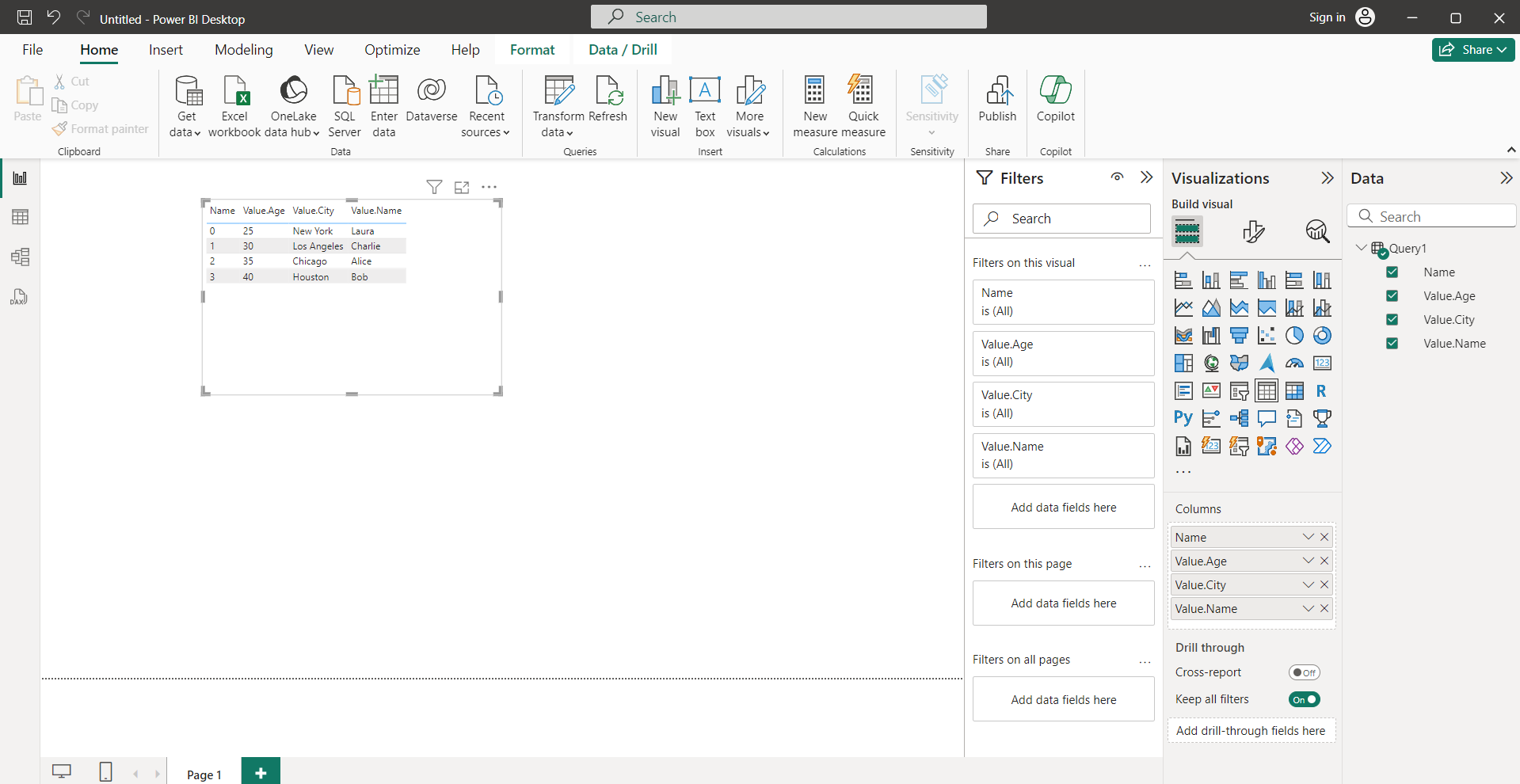Uncheck the Name field in the Data pane

pyautogui.click(x=1392, y=272)
